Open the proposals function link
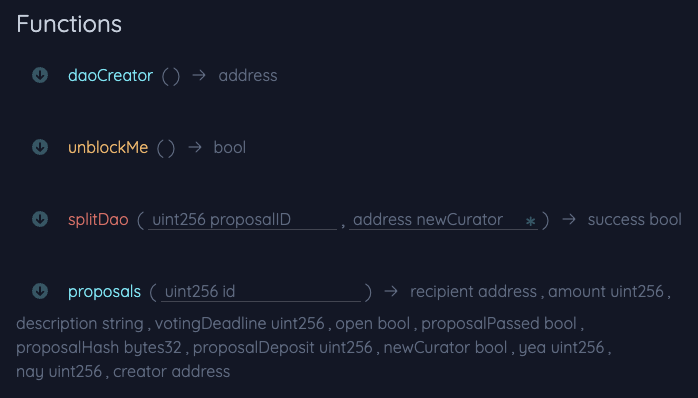 pyautogui.click(x=105, y=292)
